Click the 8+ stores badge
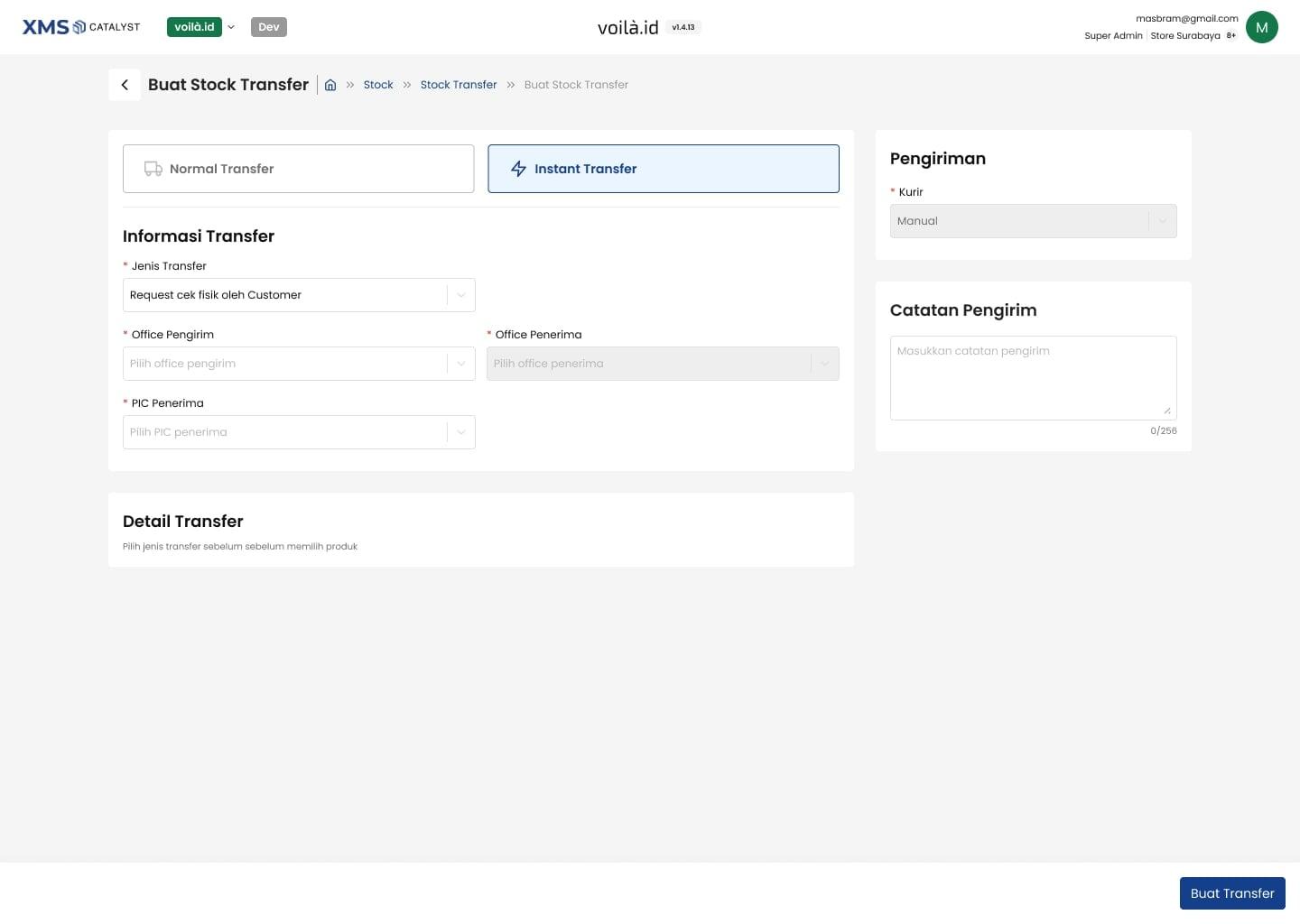The height and width of the screenshot is (924, 1300). click(1230, 36)
